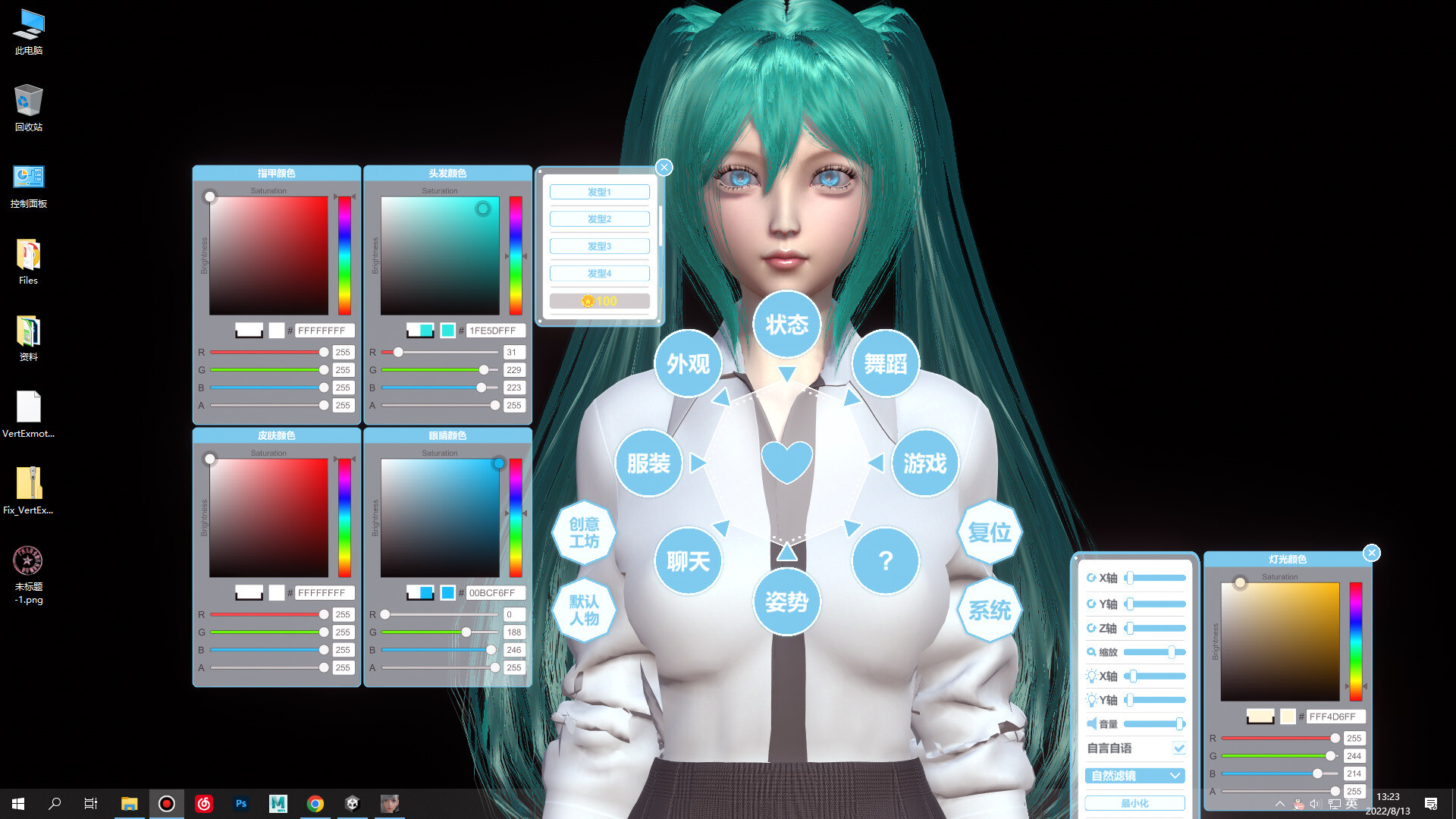The height and width of the screenshot is (819, 1456).
Task: Select the 游戏 game icon
Action: pos(925,463)
